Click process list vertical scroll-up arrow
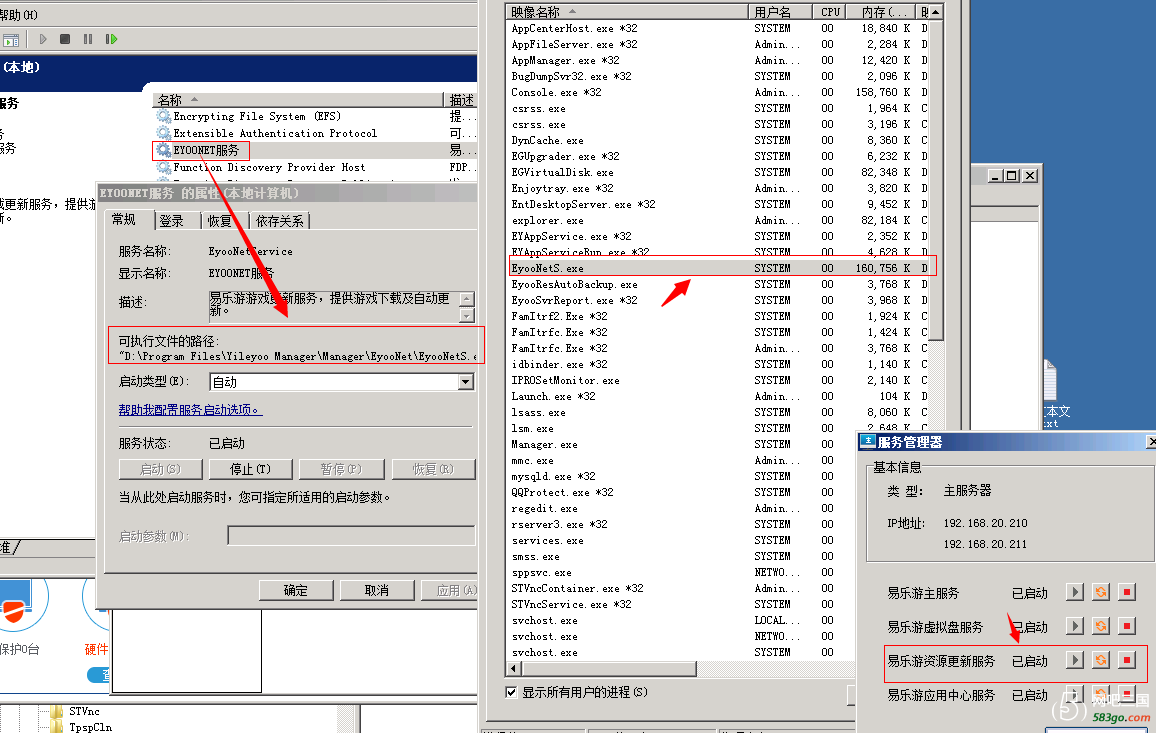1156x733 pixels. (x=936, y=12)
